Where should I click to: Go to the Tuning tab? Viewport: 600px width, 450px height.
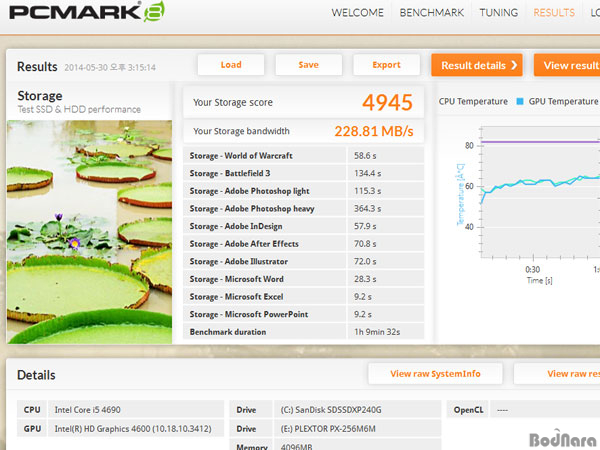pyautogui.click(x=498, y=13)
